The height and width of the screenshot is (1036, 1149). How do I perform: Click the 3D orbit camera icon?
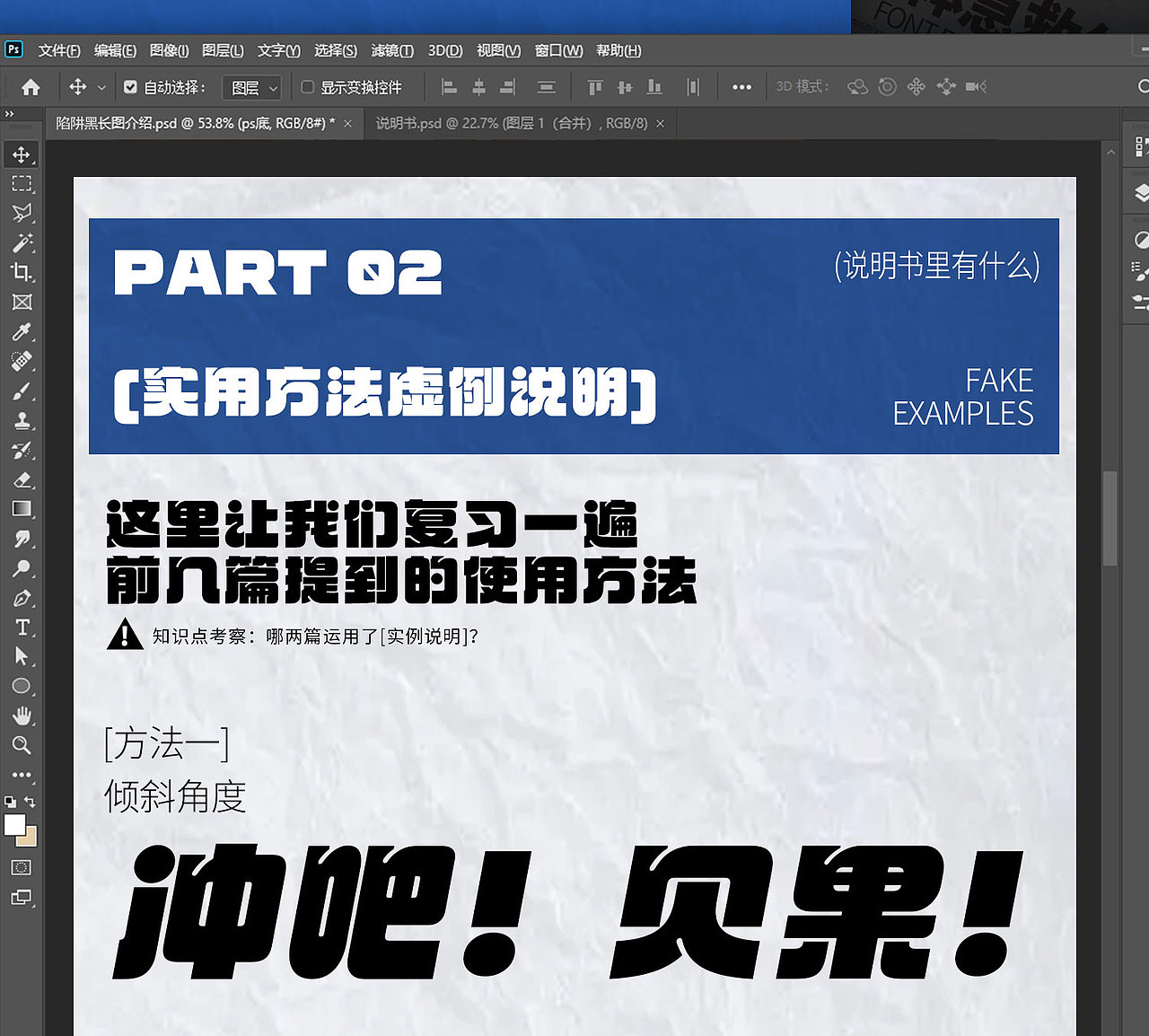pos(858,87)
